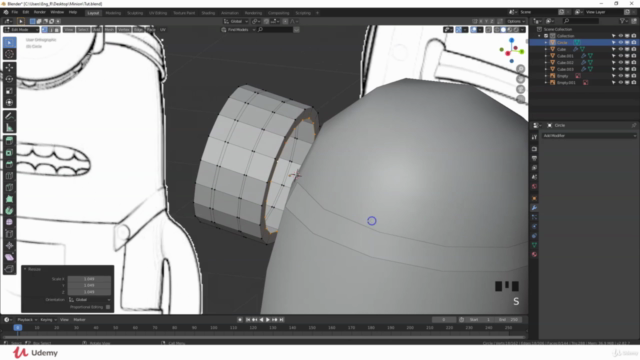This screenshot has width=640, height=360.
Task: Open the File menu
Action: [15, 13]
